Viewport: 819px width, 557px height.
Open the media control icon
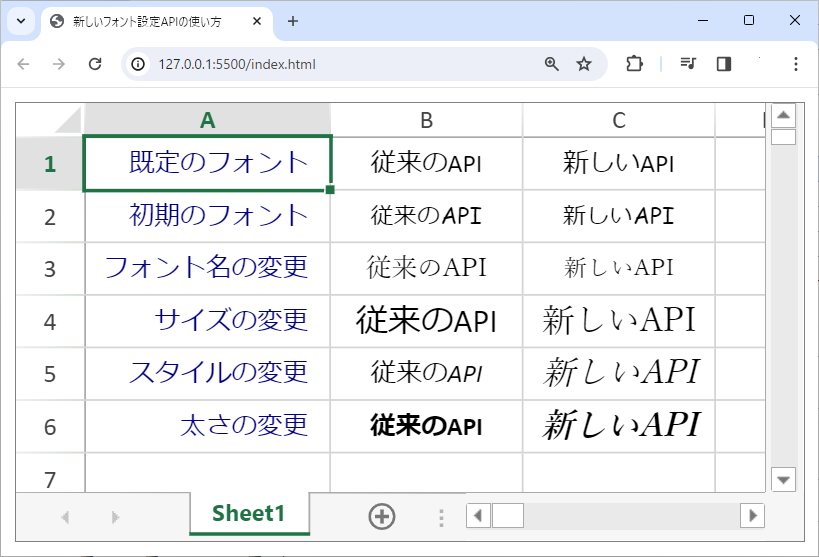(x=688, y=64)
